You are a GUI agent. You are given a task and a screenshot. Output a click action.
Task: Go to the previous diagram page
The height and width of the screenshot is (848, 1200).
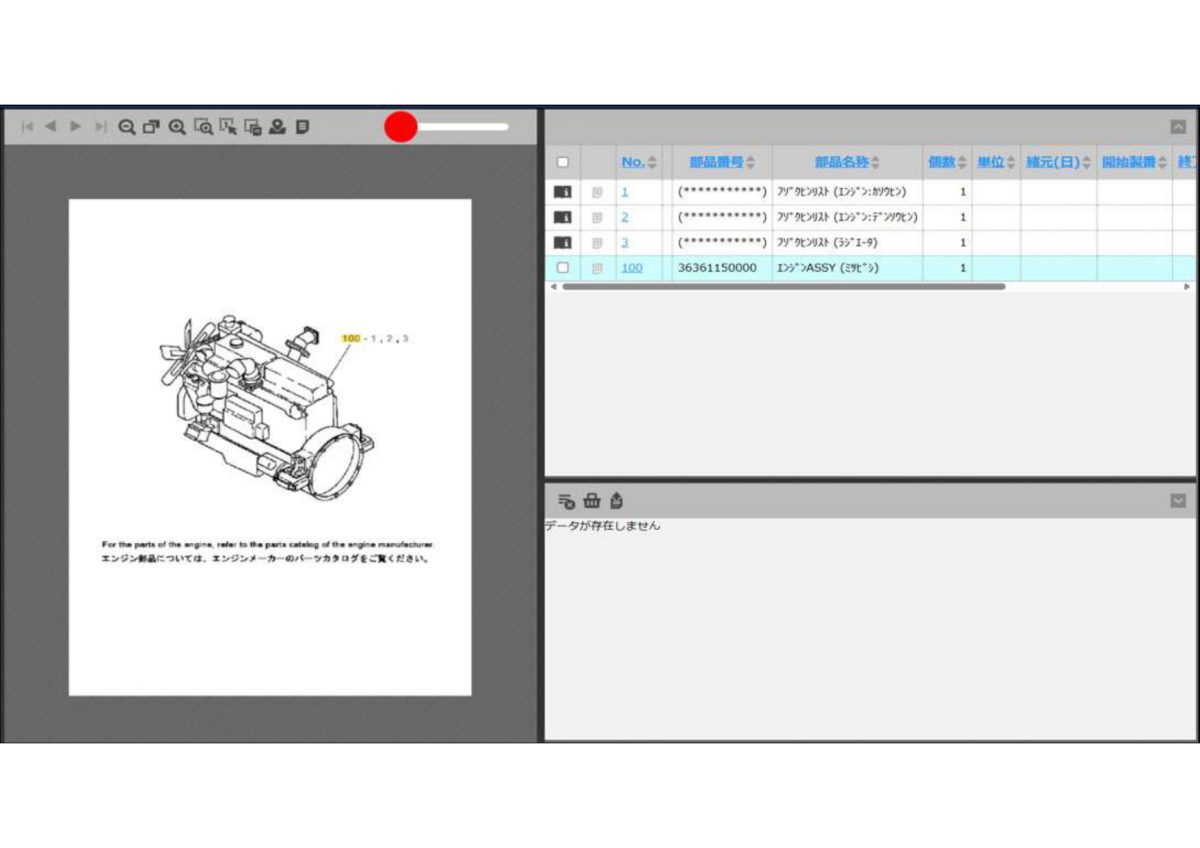tap(50, 127)
